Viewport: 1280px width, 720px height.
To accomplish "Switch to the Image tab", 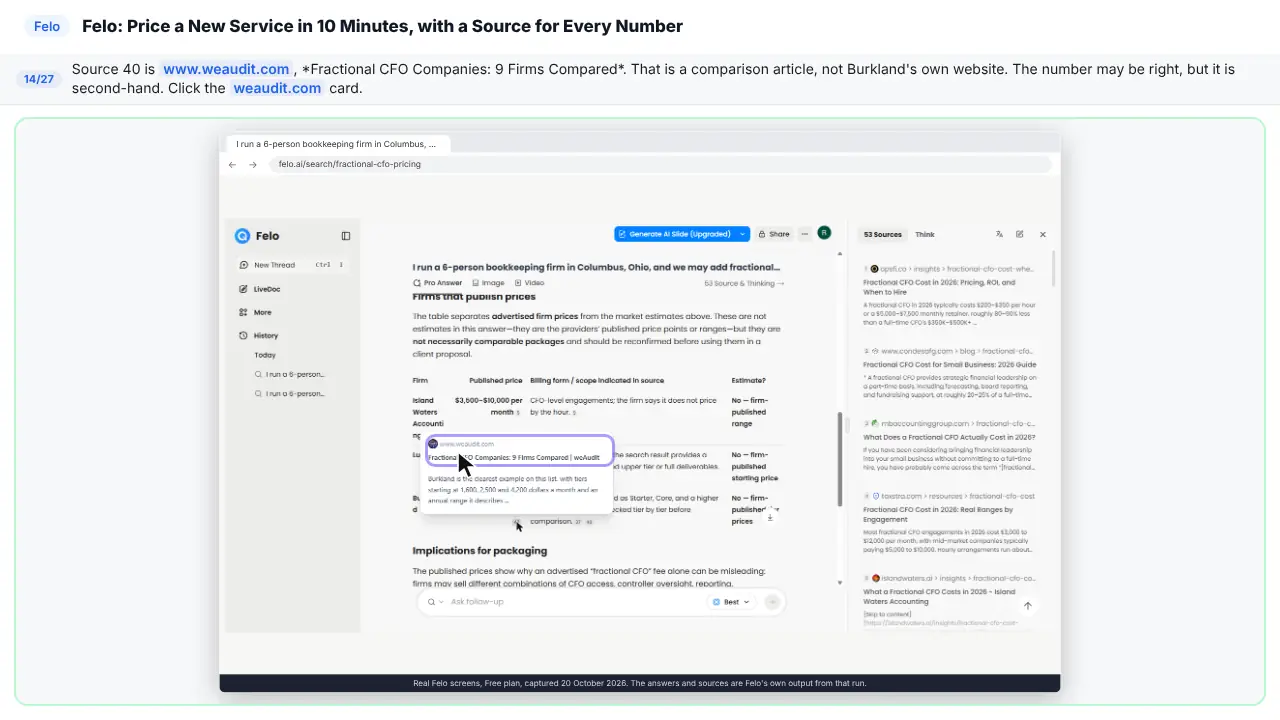I will coord(489,283).
